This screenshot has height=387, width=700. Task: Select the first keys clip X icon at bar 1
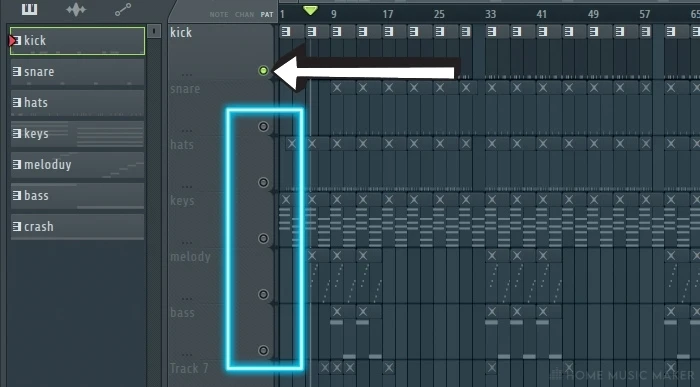pos(286,200)
